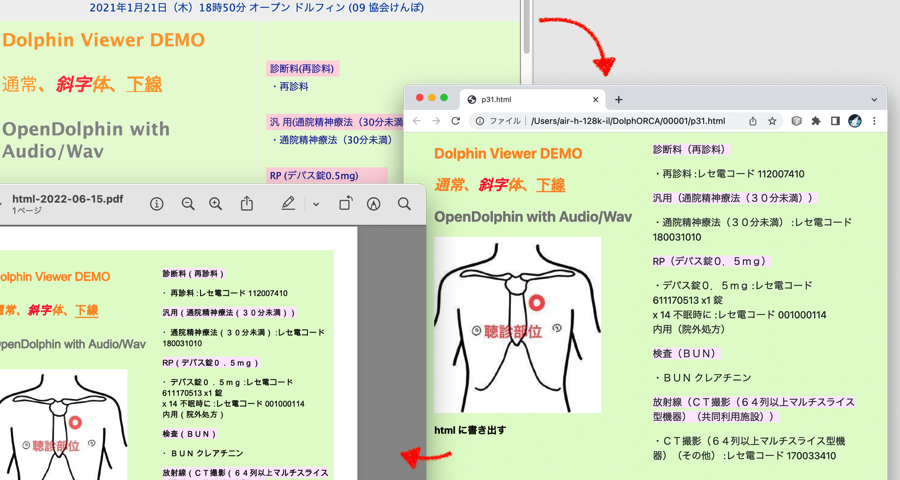Show the Markup toolbar in Preview
The width and height of the screenshot is (900, 480).
(x=374, y=204)
